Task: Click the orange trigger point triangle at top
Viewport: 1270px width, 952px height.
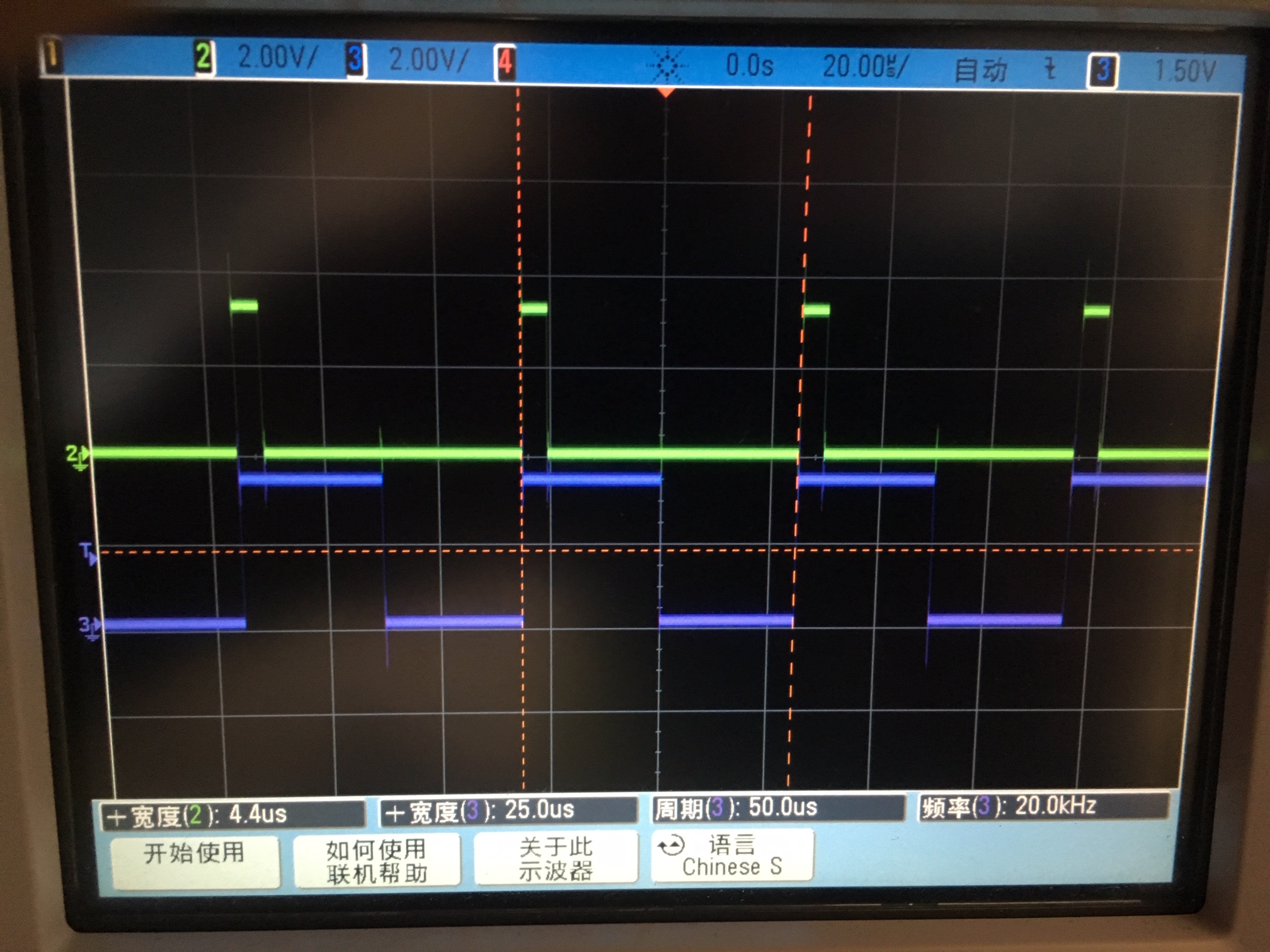Action: pyautogui.click(x=666, y=93)
